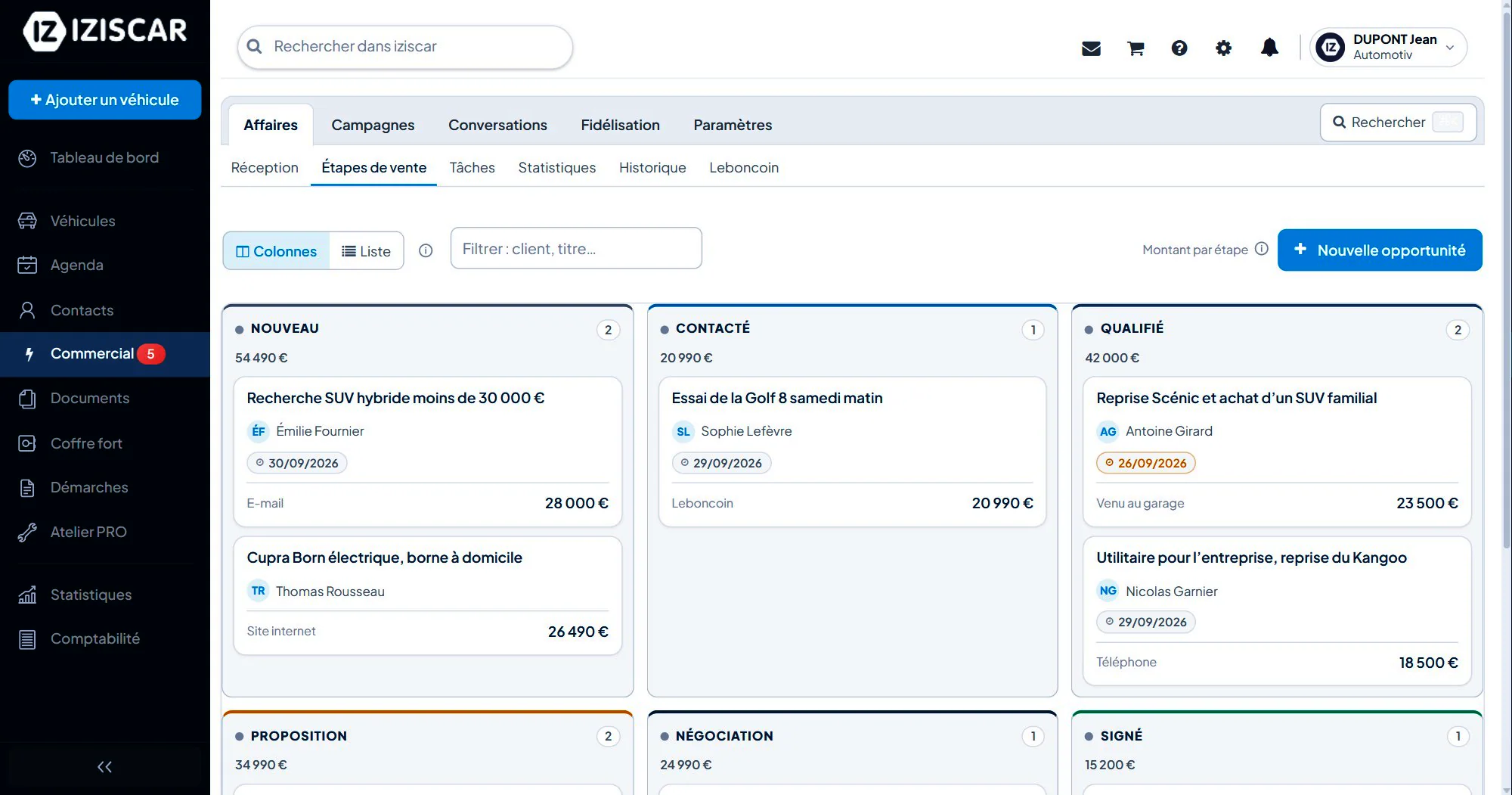Open the Fidélisation tab
Image resolution: width=1512 pixels, height=795 pixels.
pos(620,125)
